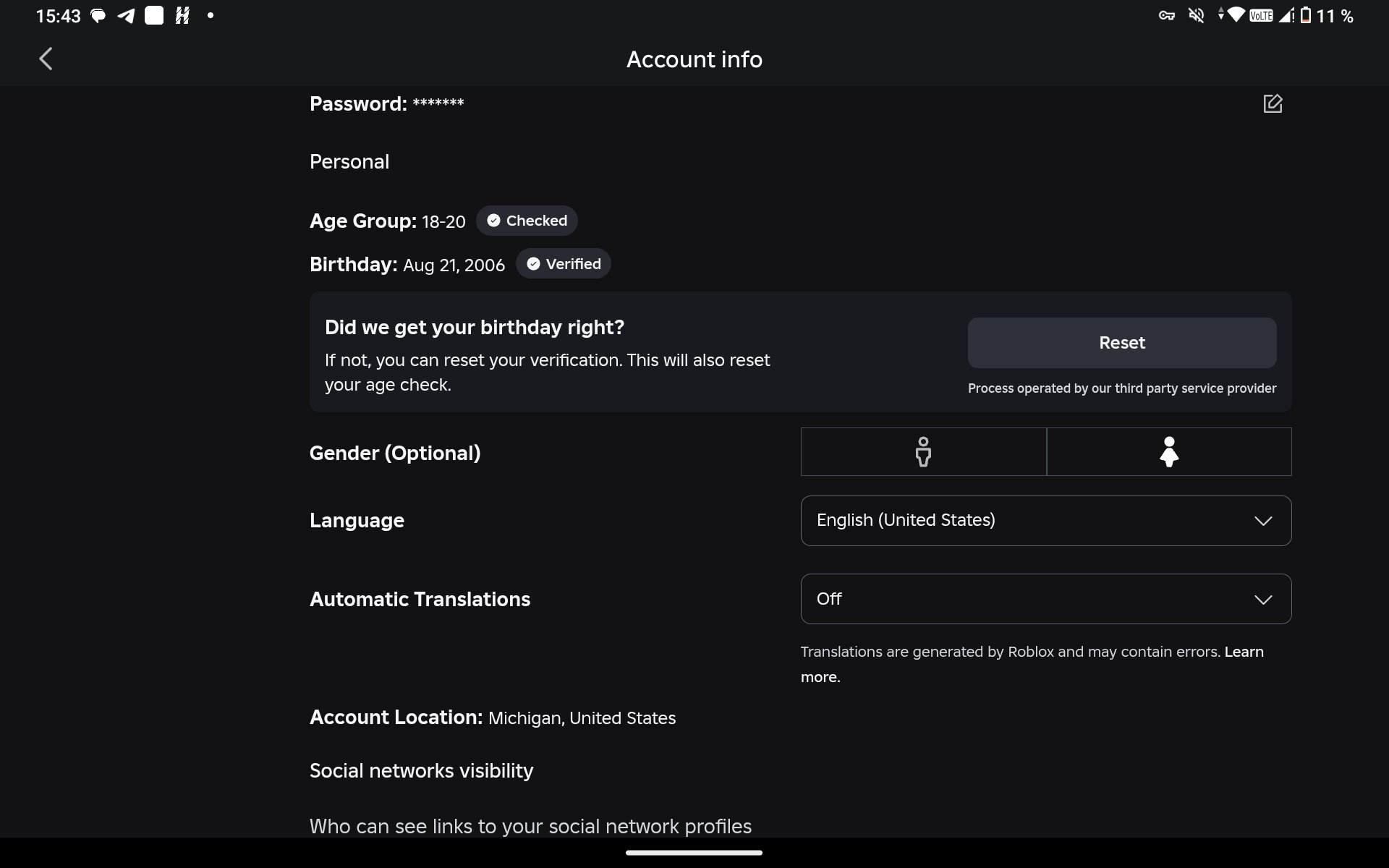
Task: Open the Automatic Translations dropdown
Action: point(1046,599)
